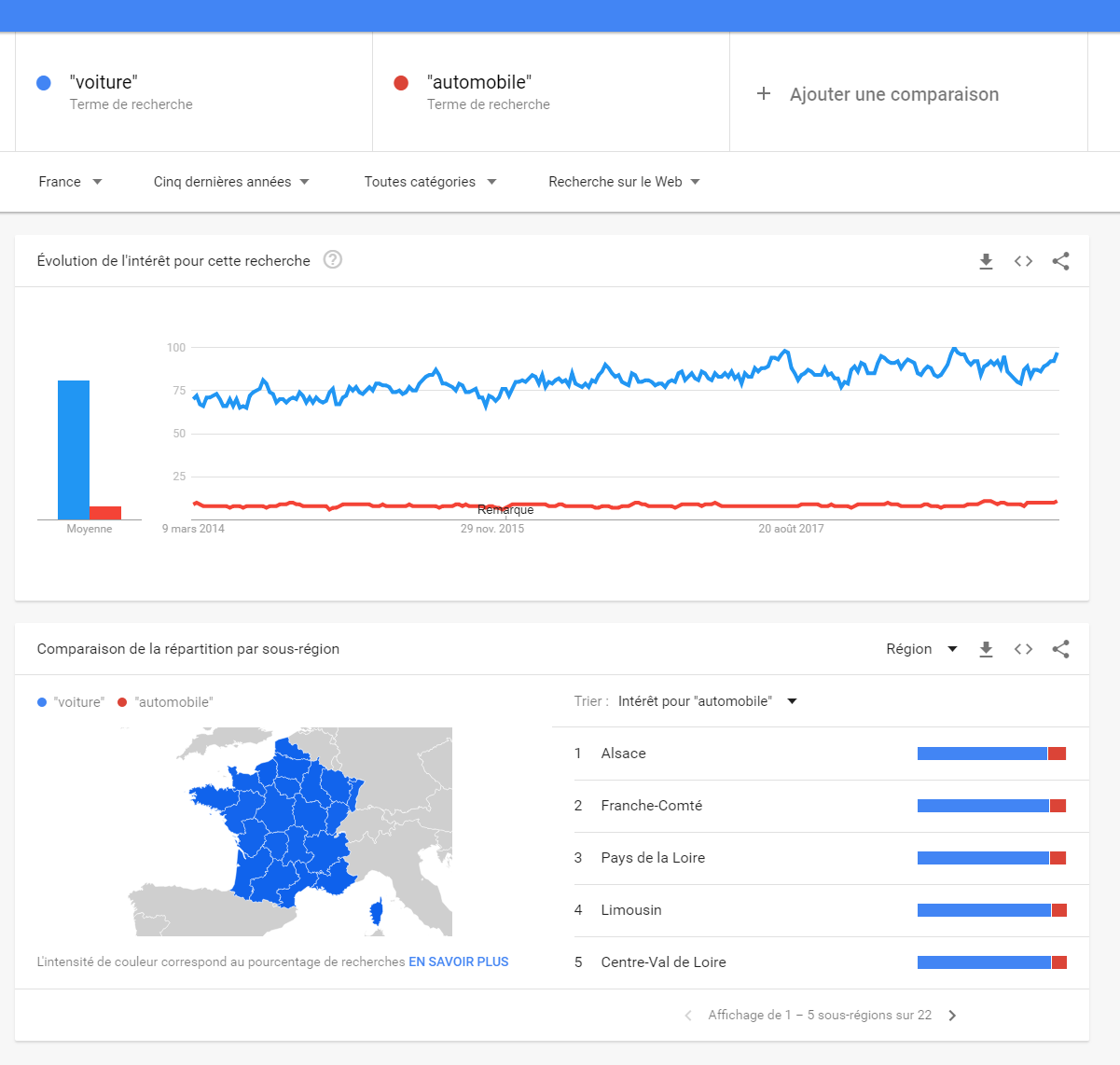The height and width of the screenshot is (1065, 1120).
Task: Share the interest over time chart
Action: pyautogui.click(x=1060, y=261)
